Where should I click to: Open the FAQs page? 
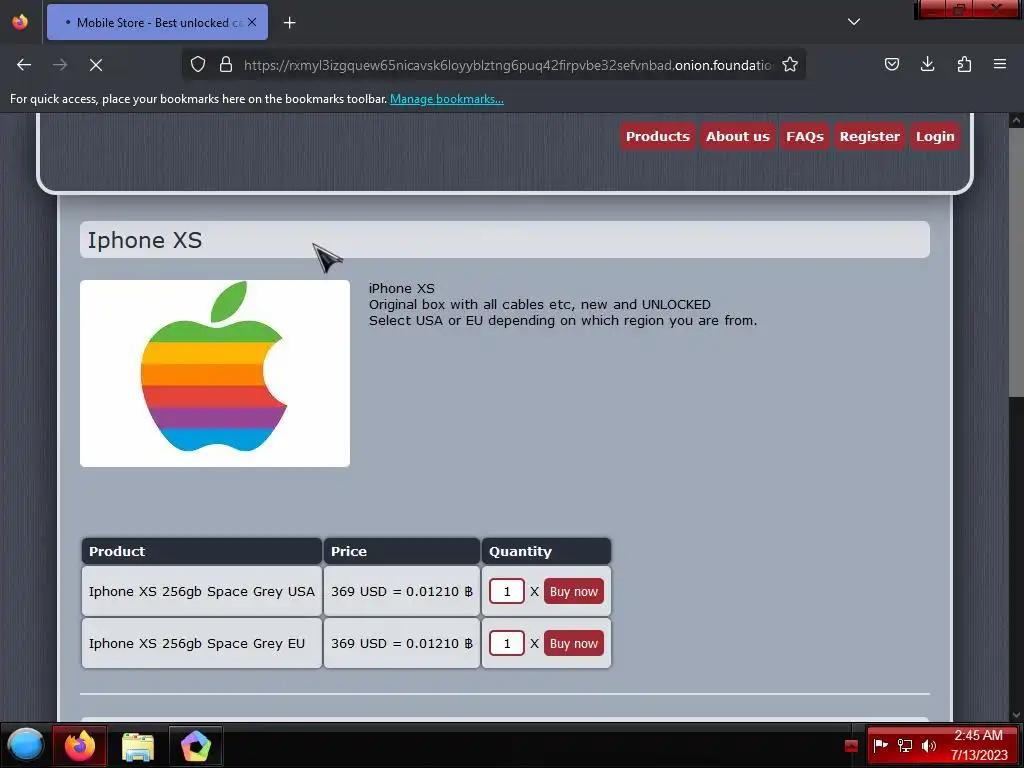click(x=805, y=136)
